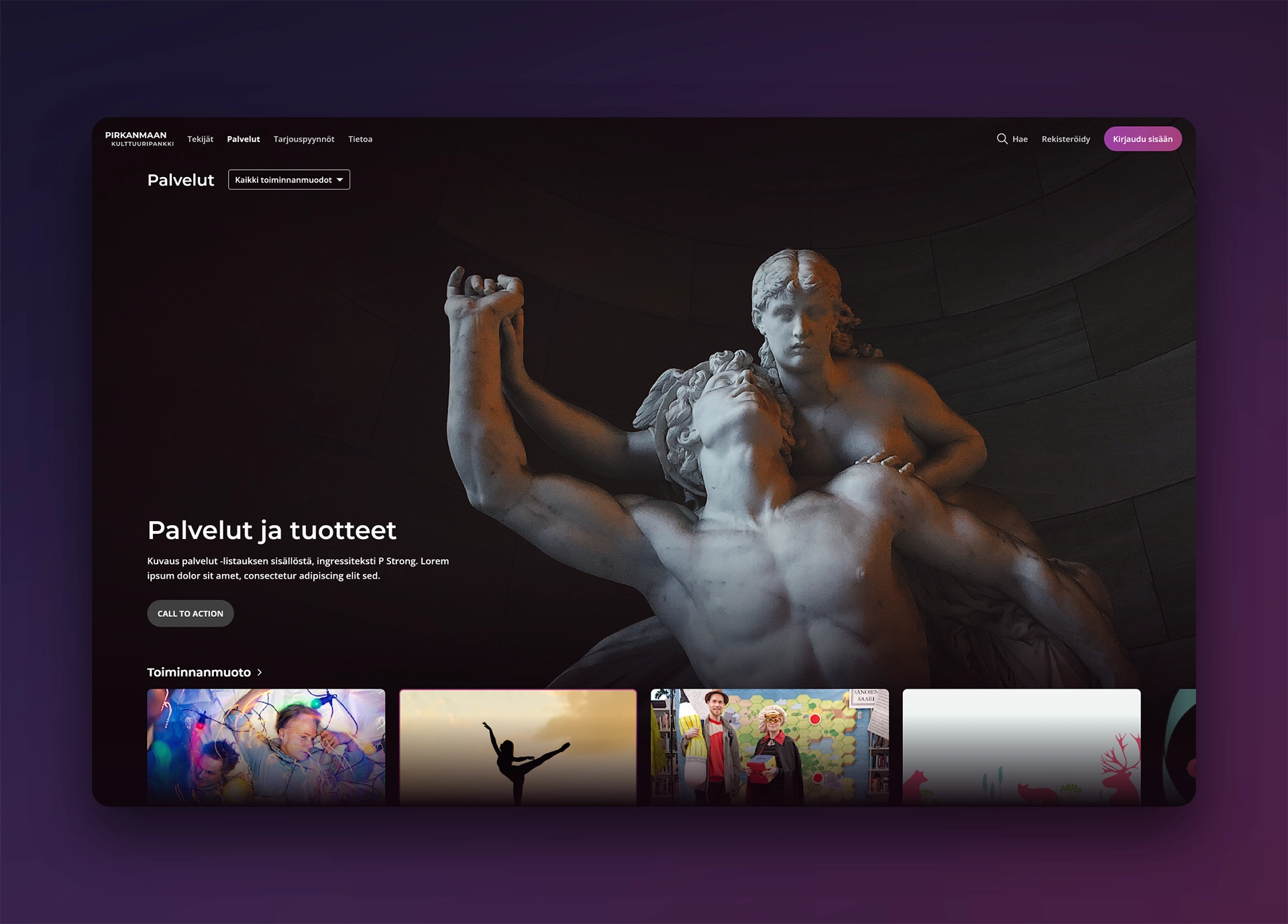This screenshot has width=1288, height=924.
Task: Click the Palvelut navigation menu item
Action: [x=243, y=139]
